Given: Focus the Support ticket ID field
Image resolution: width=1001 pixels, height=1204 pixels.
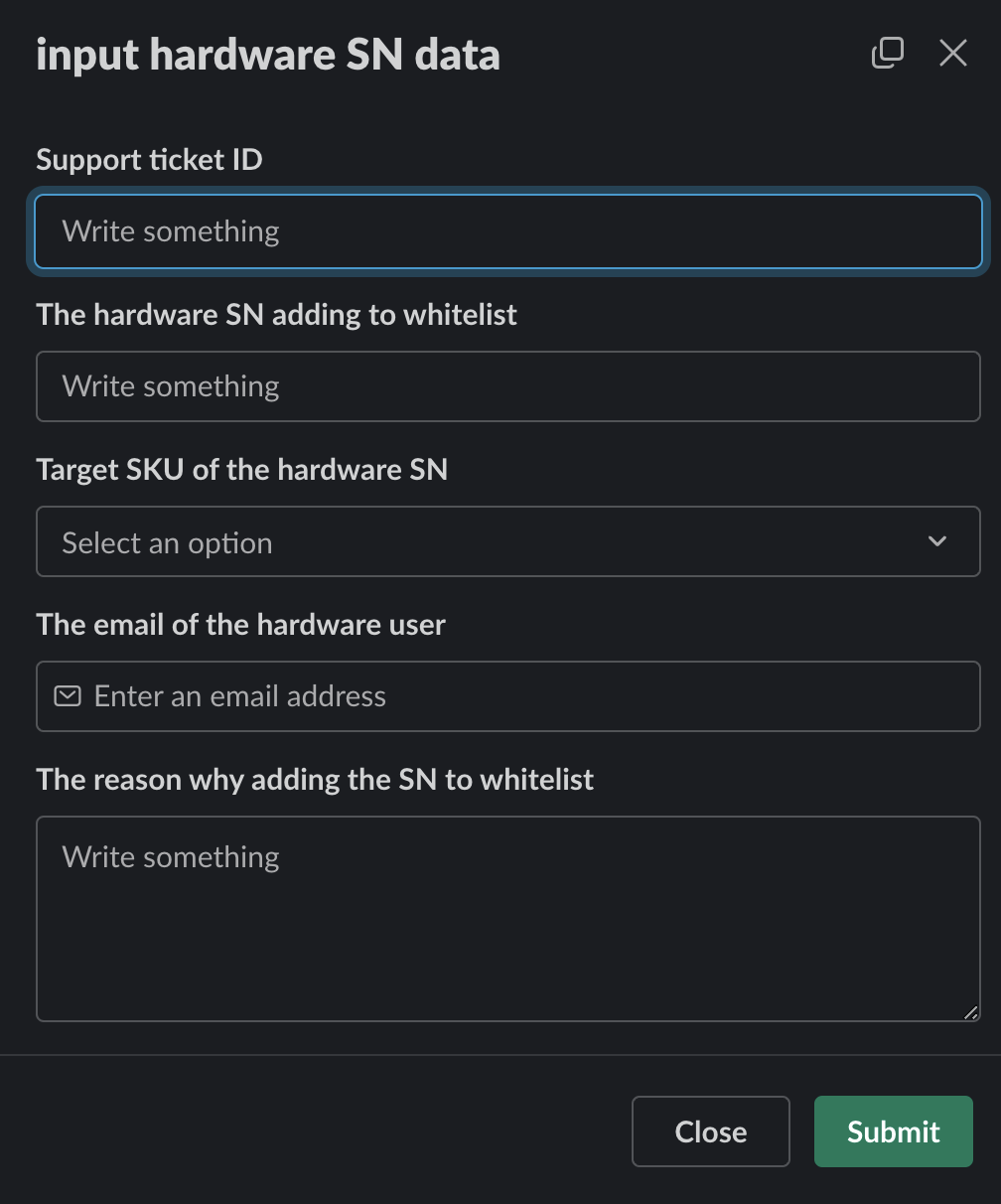Looking at the screenshot, I should (508, 231).
